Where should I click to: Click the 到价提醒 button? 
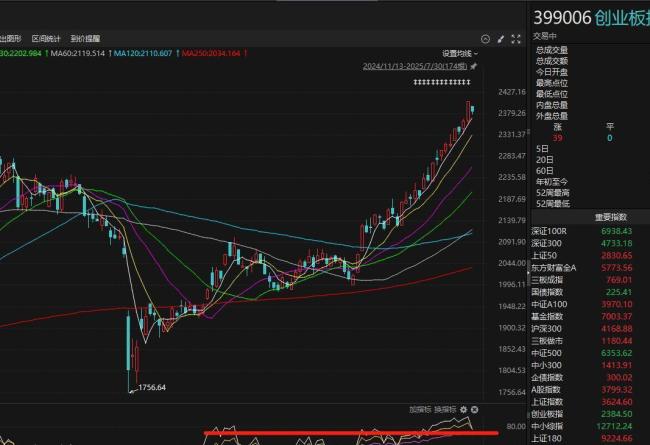tap(85, 39)
